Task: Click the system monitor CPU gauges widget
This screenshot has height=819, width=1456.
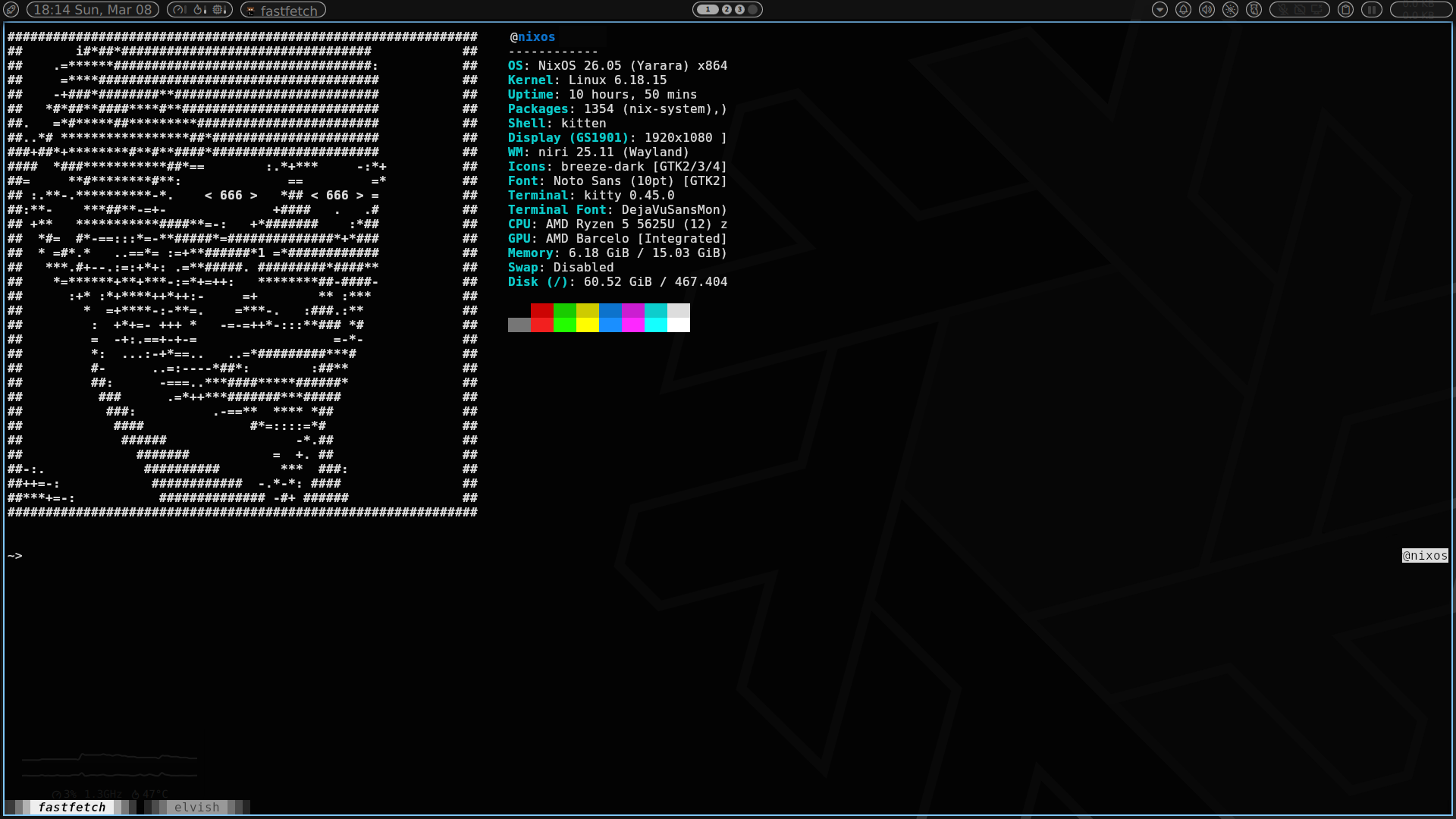Action: [x=199, y=10]
